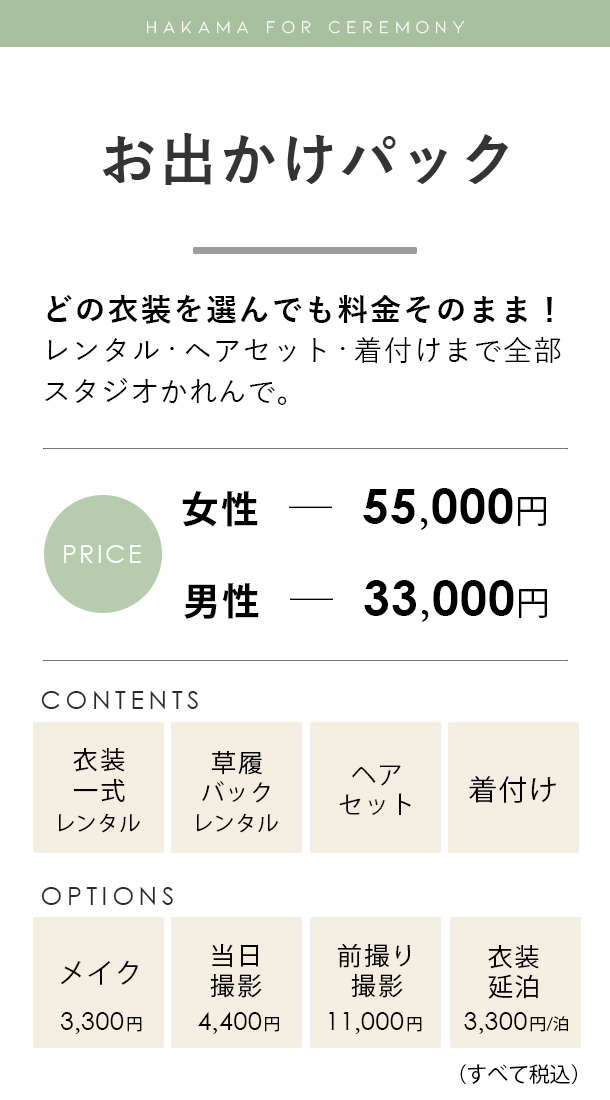The width and height of the screenshot is (610, 1100).
Task: Select the 衣装一式レンタル contents tile
Action: (x=98, y=787)
